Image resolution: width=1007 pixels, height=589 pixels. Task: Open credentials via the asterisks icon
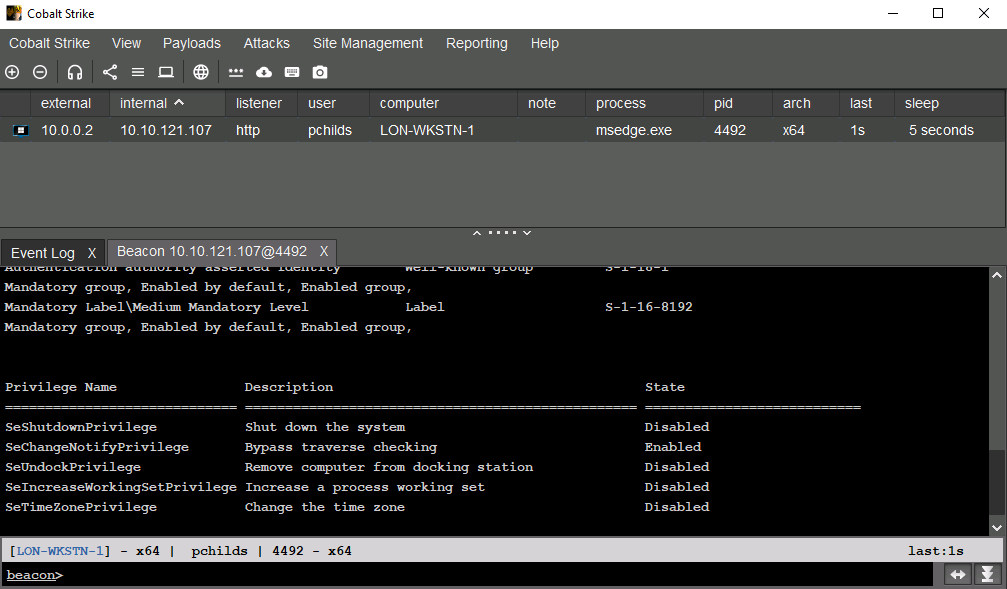[236, 72]
